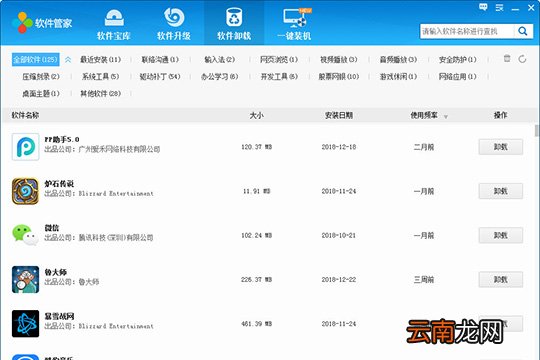Uninstall PP助手5.0 with 卸载 button
Image resolution: width=540 pixels, height=360 pixels.
click(x=501, y=147)
